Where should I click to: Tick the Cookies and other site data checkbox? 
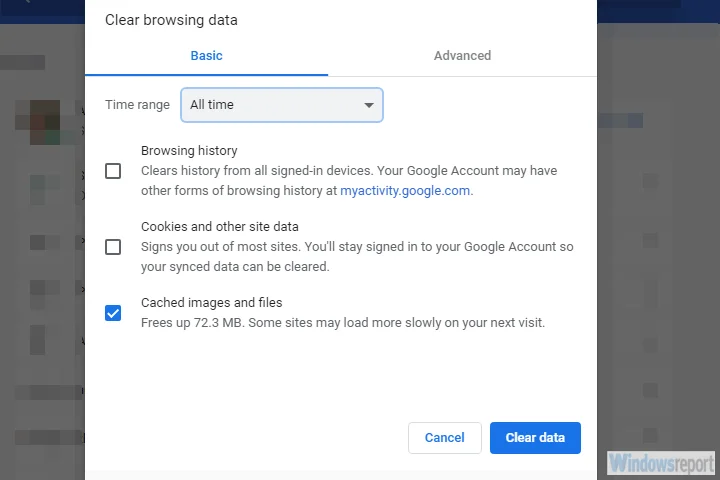pyautogui.click(x=113, y=247)
